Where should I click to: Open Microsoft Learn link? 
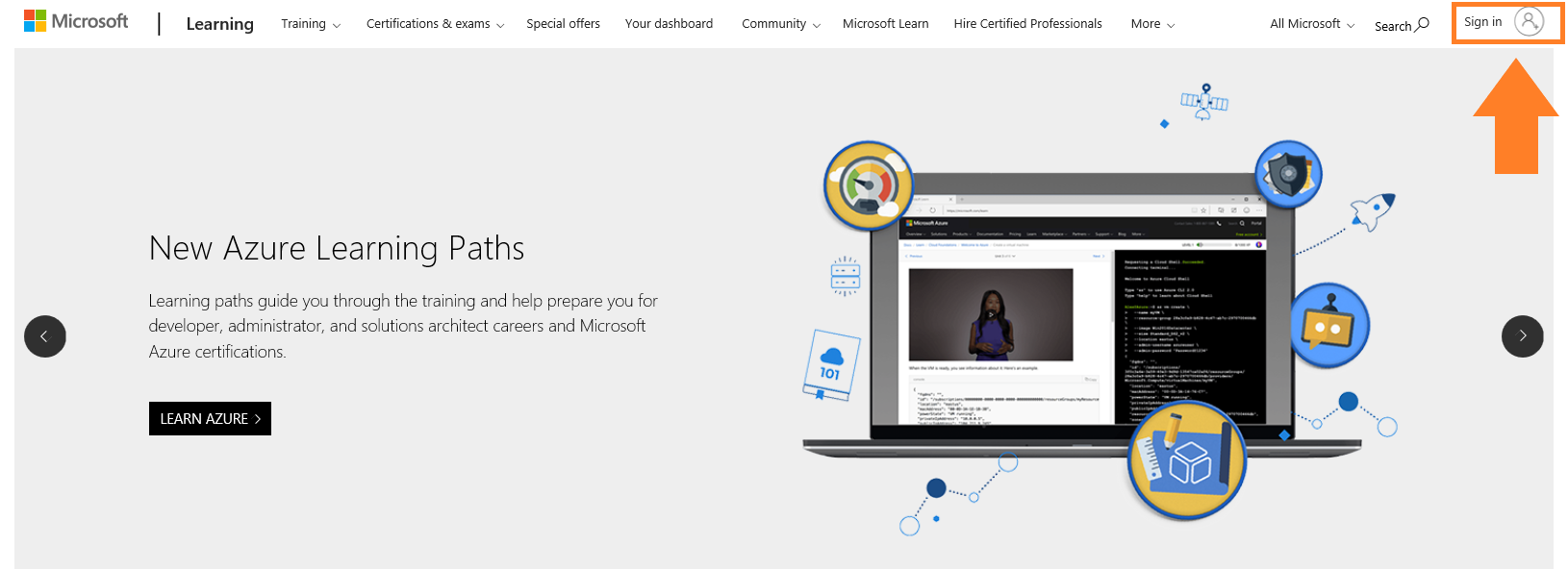point(885,24)
